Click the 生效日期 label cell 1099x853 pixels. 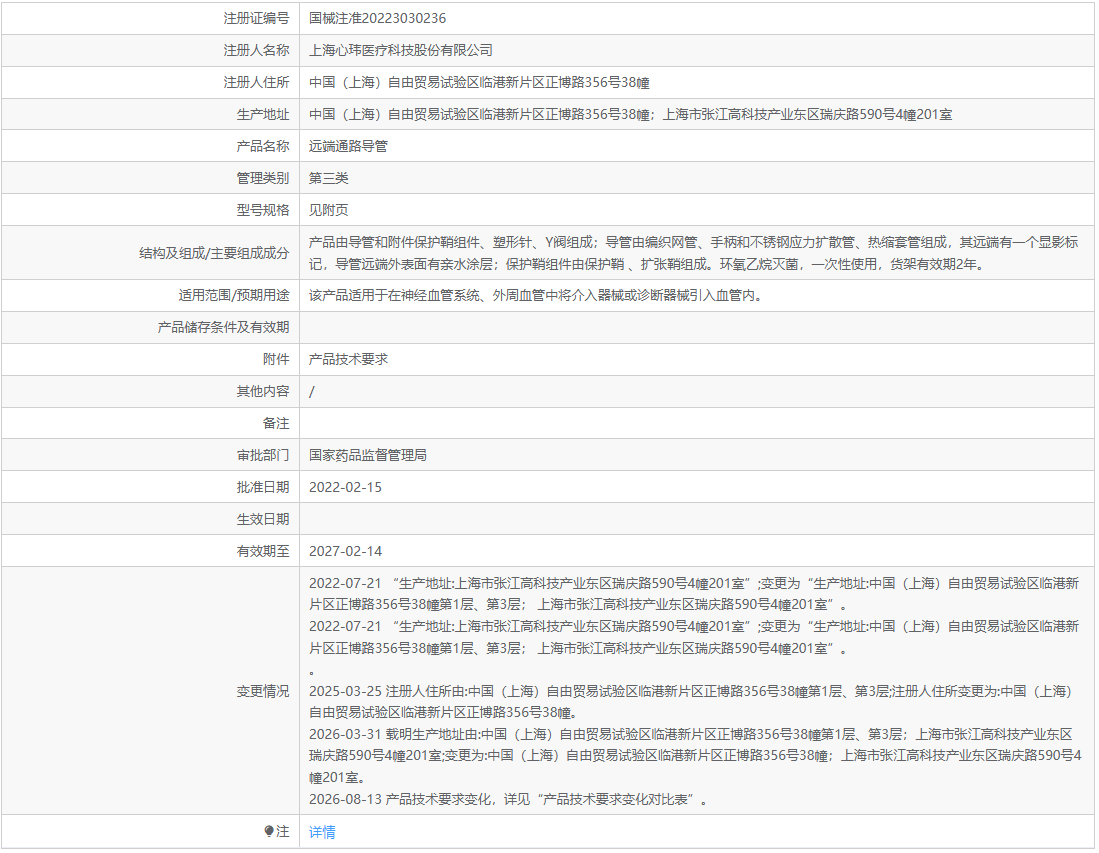click(x=150, y=519)
